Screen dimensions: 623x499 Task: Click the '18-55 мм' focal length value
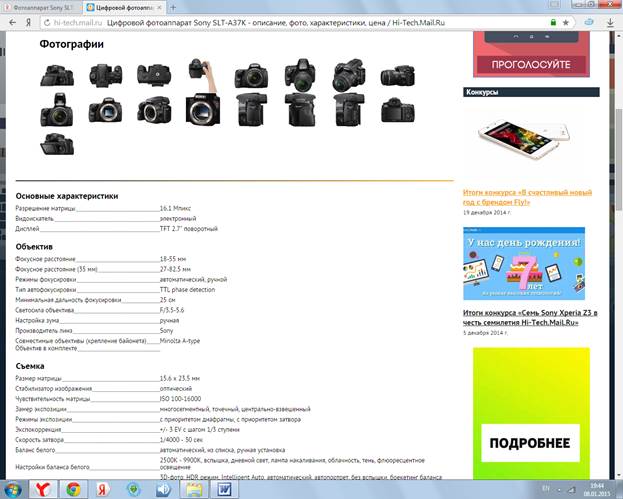click(x=172, y=259)
